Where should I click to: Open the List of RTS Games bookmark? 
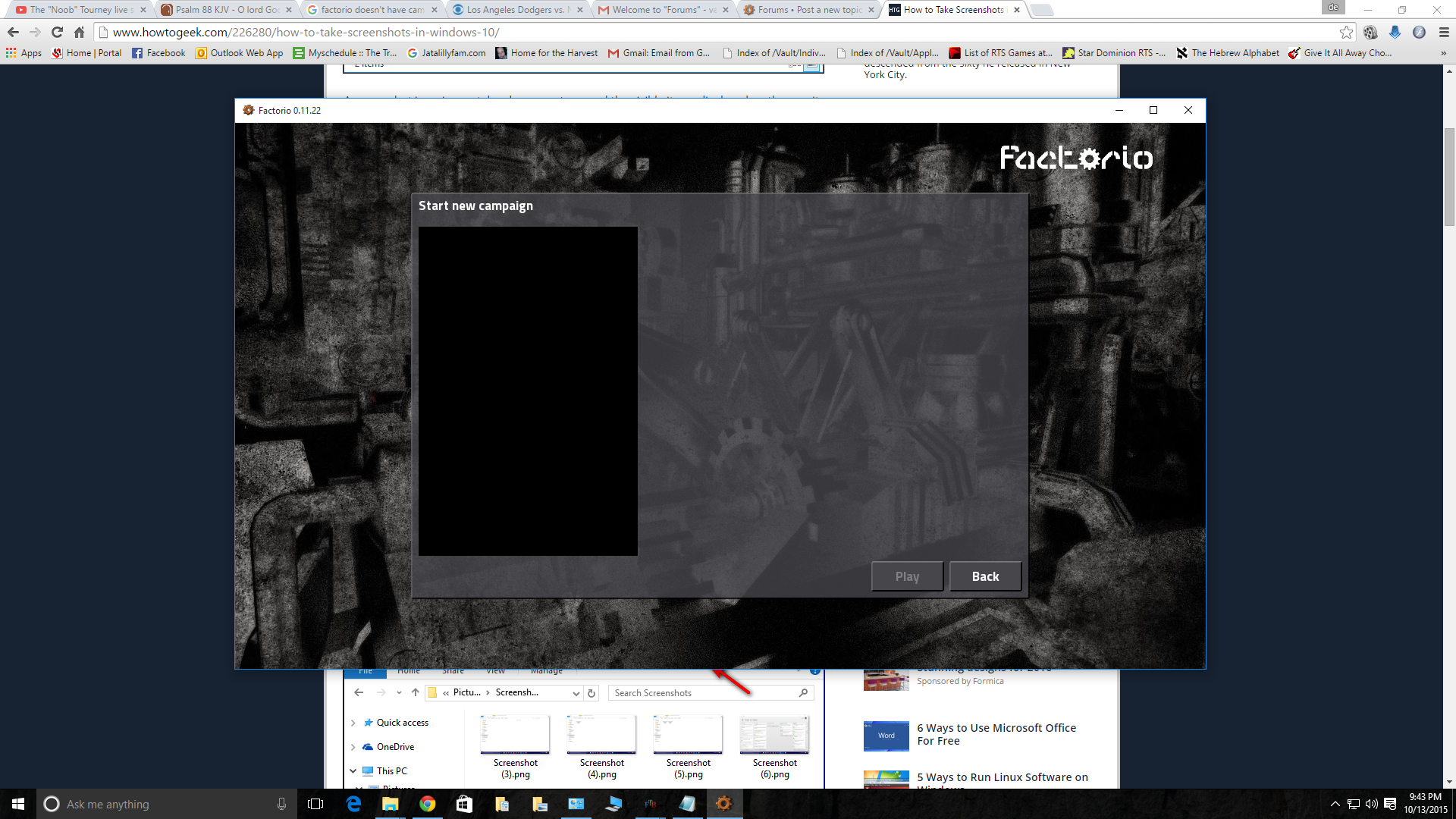[x=1001, y=53]
